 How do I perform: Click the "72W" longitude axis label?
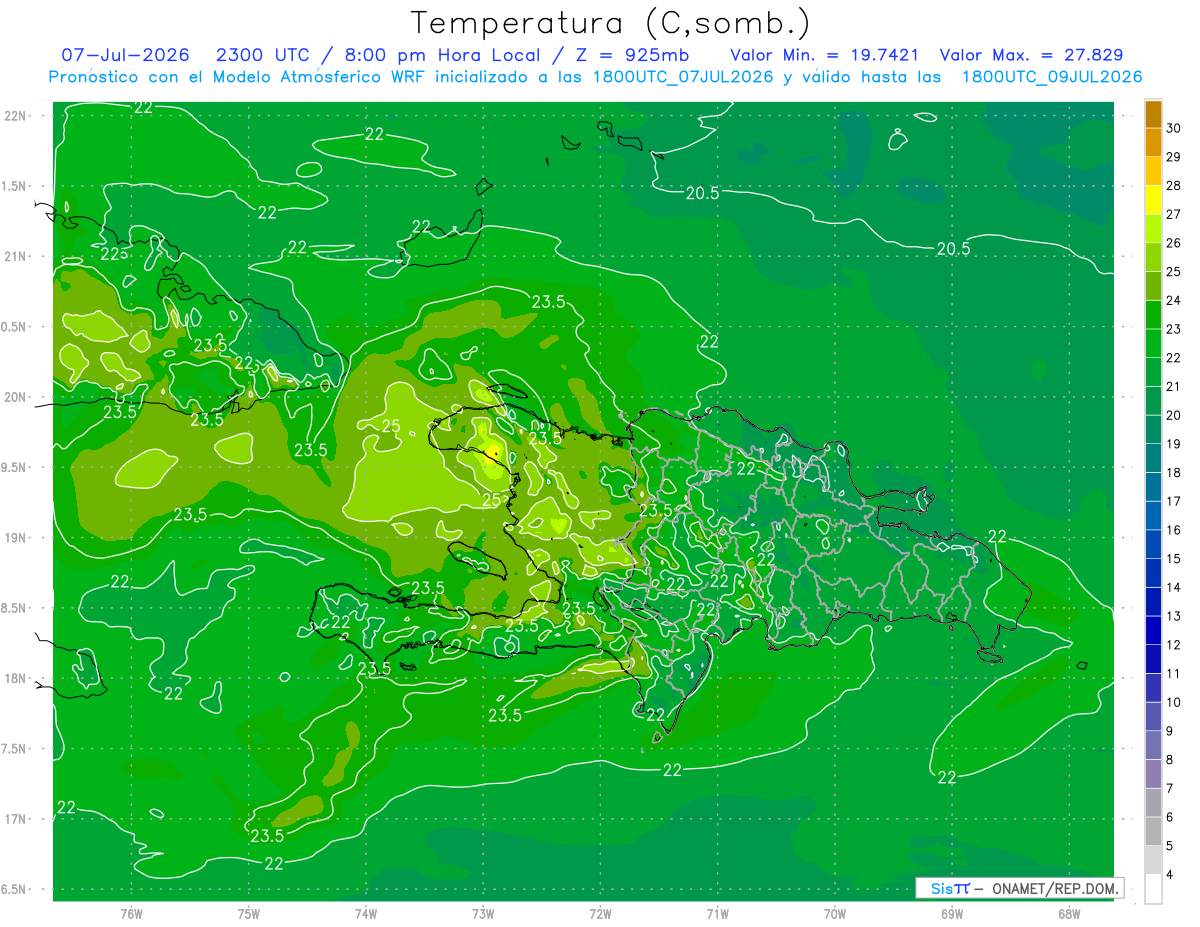click(x=600, y=913)
